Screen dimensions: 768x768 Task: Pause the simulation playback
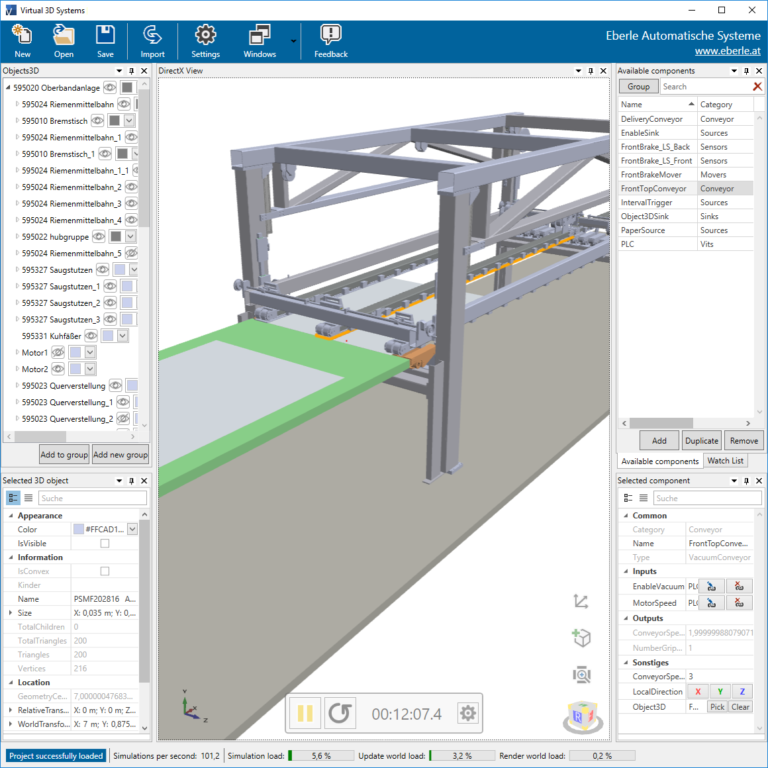[306, 713]
